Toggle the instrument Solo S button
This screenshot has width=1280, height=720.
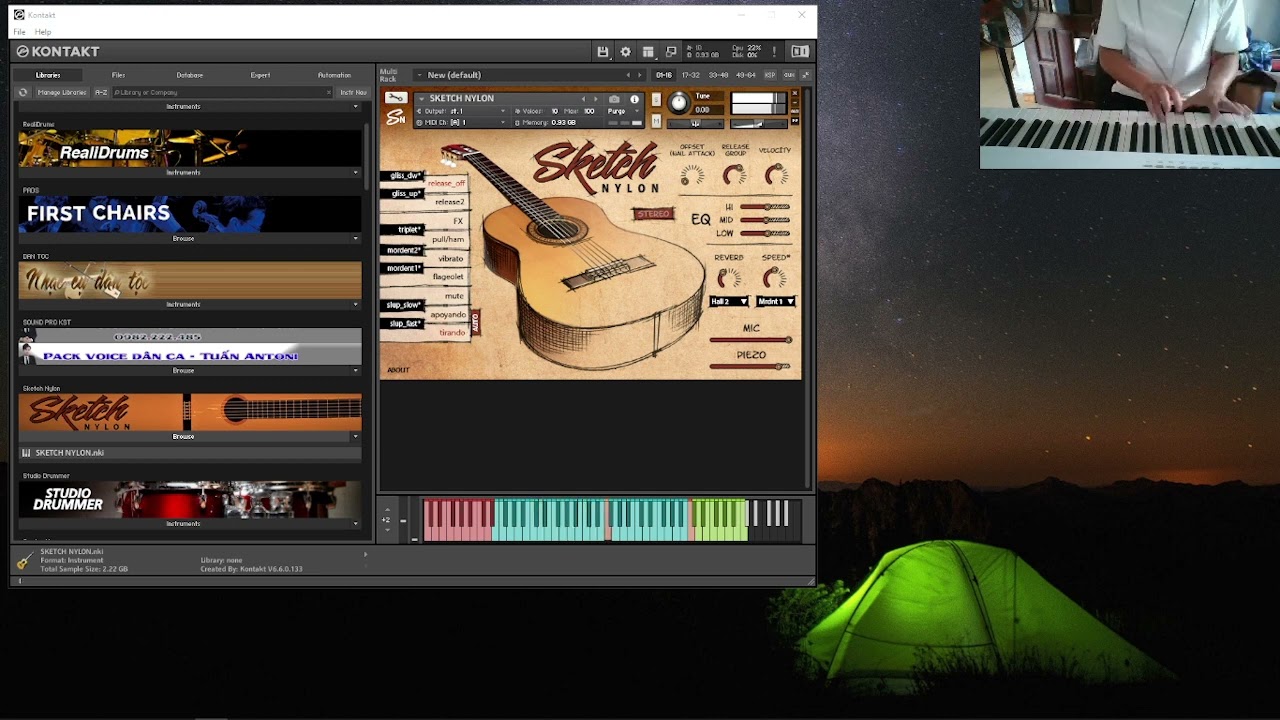[656, 99]
